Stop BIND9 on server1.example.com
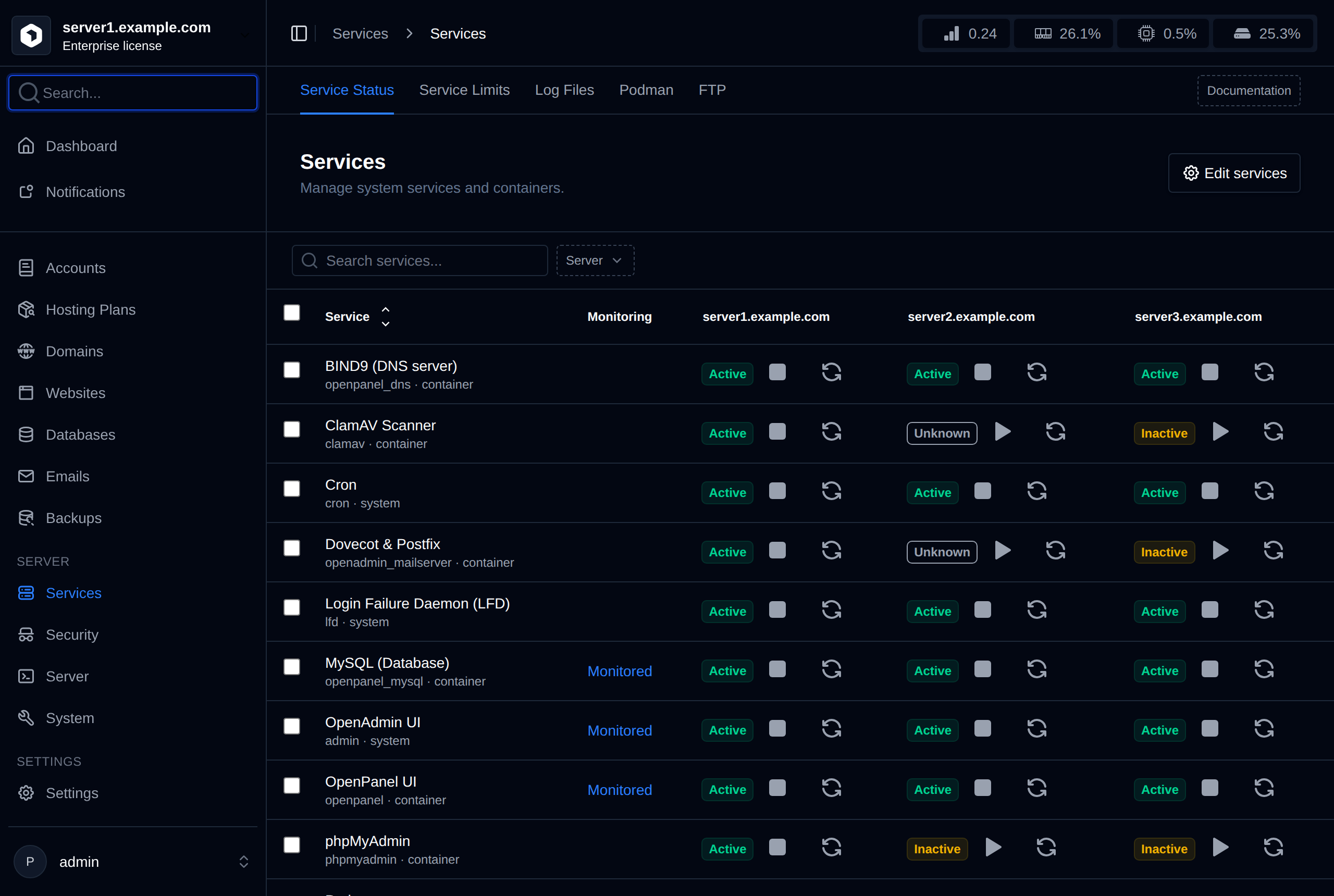The height and width of the screenshot is (896, 1334). point(777,372)
